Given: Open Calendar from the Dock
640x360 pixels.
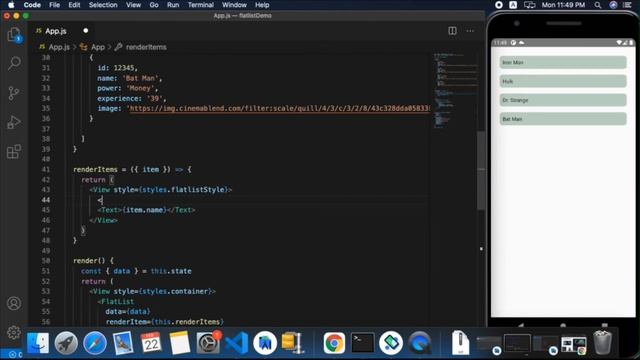Looking at the screenshot, I should pyautogui.click(x=151, y=343).
